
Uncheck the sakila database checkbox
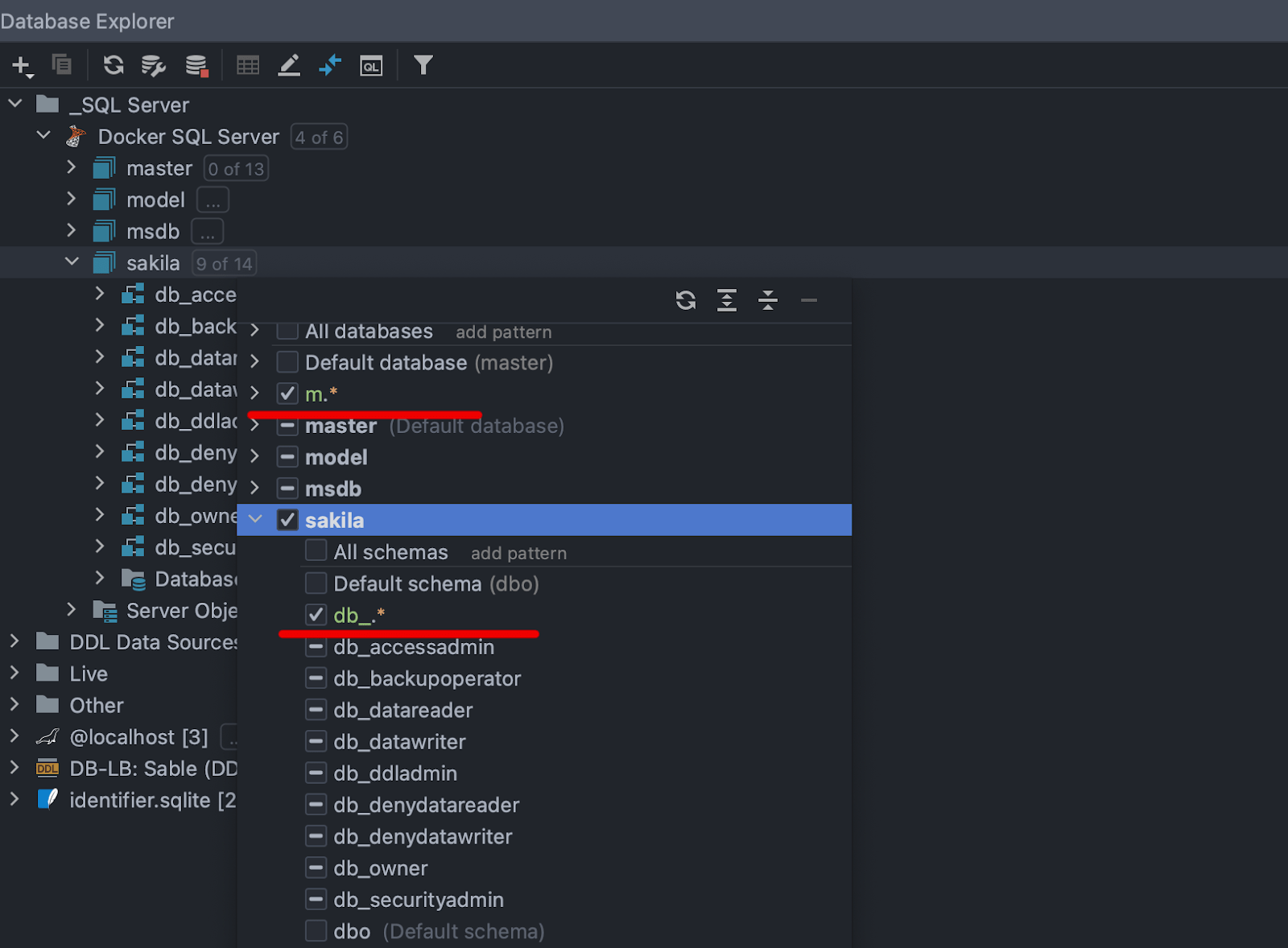(287, 520)
